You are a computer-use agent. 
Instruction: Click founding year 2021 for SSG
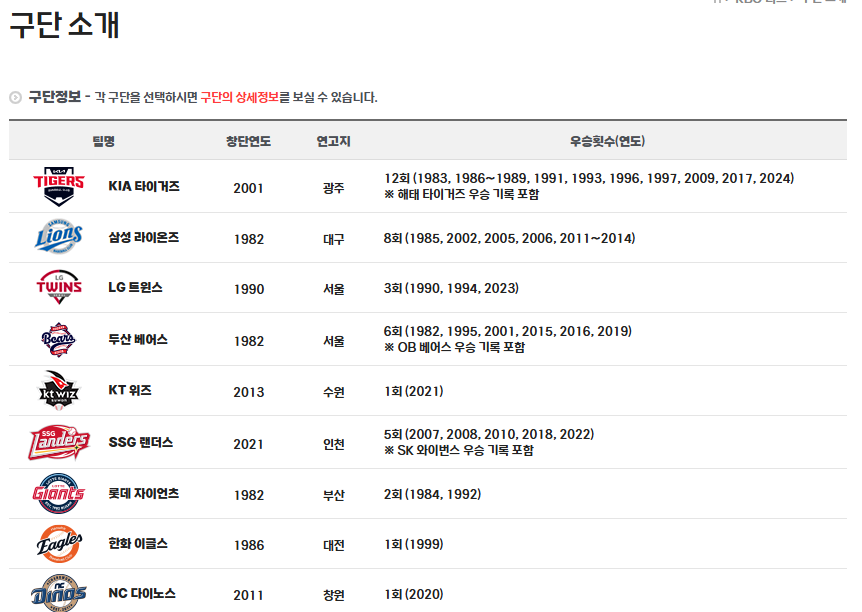248,444
